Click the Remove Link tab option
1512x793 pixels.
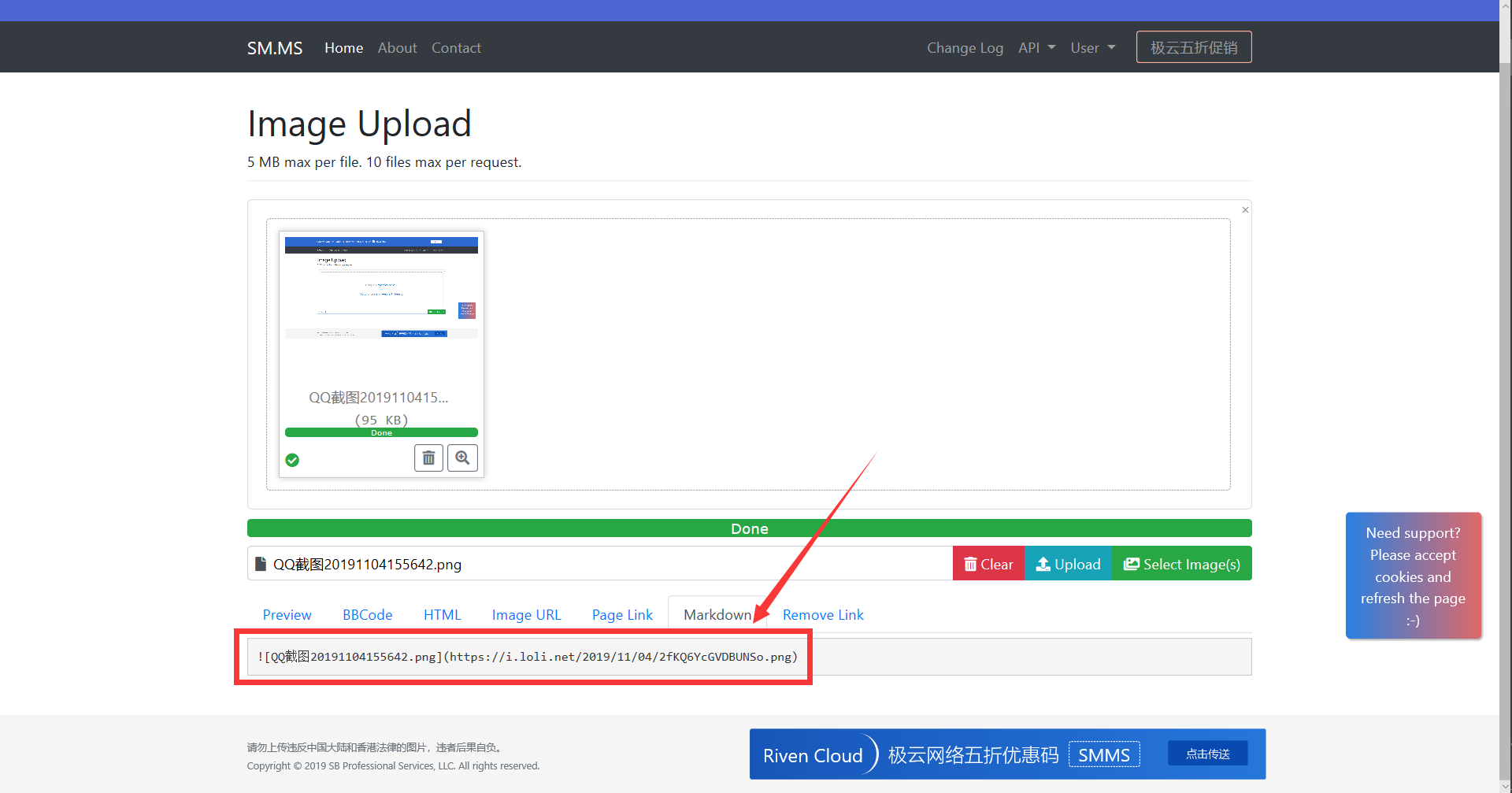click(822, 614)
